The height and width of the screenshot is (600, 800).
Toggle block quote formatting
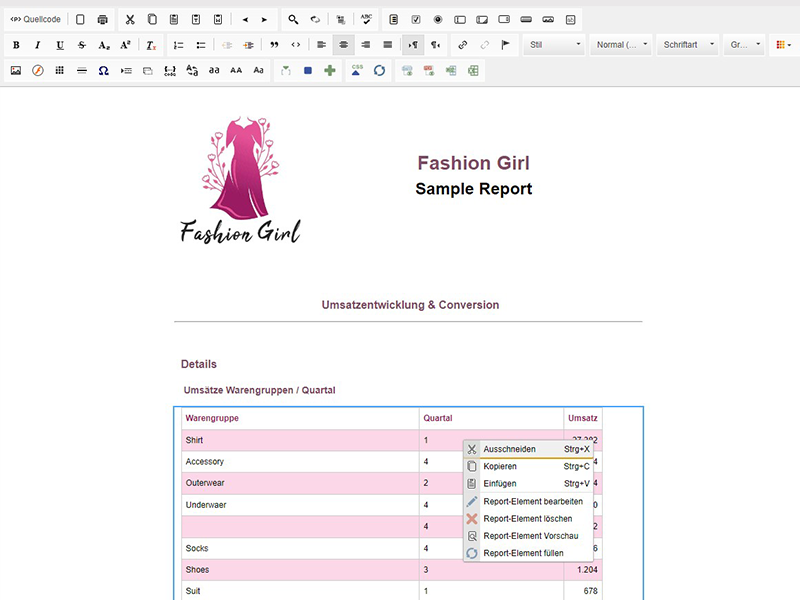pos(274,45)
